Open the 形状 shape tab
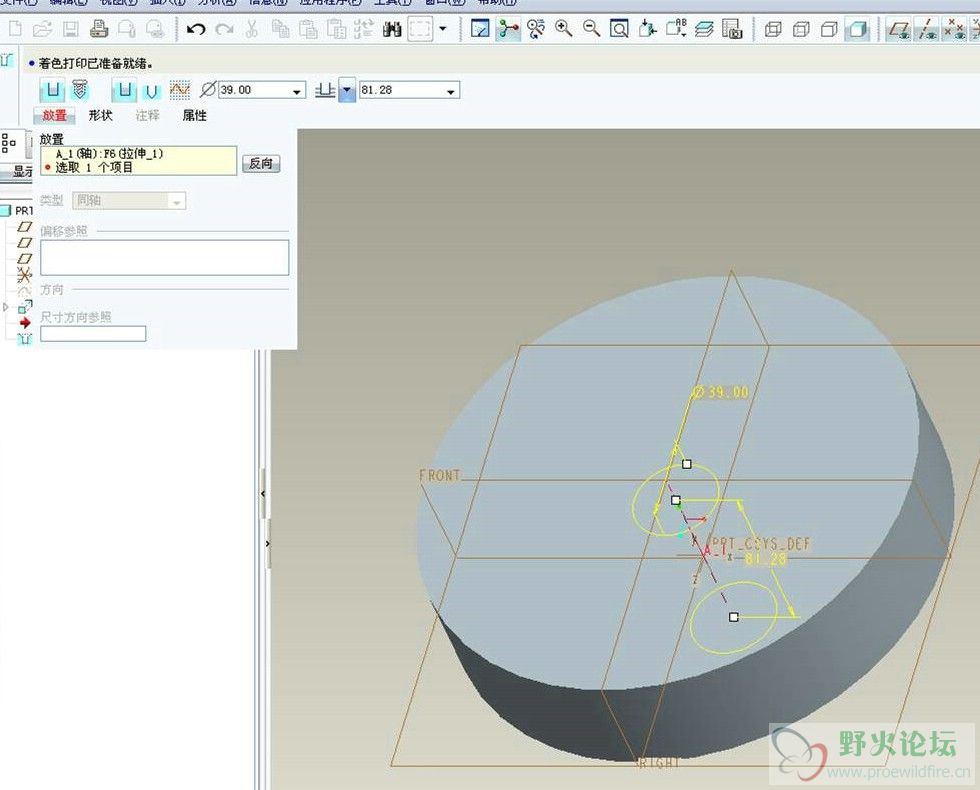Screen dimensions: 980x790 100,116
